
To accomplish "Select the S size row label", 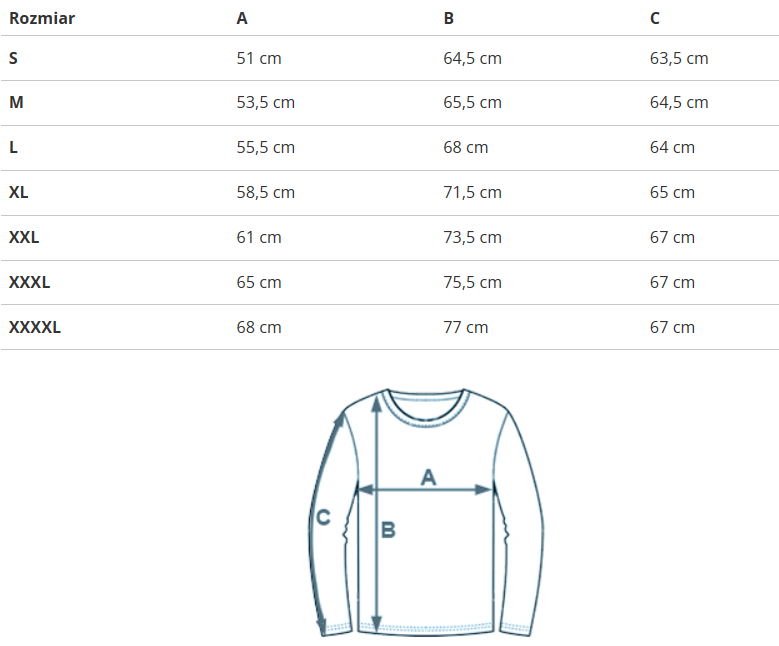I will point(14,58).
